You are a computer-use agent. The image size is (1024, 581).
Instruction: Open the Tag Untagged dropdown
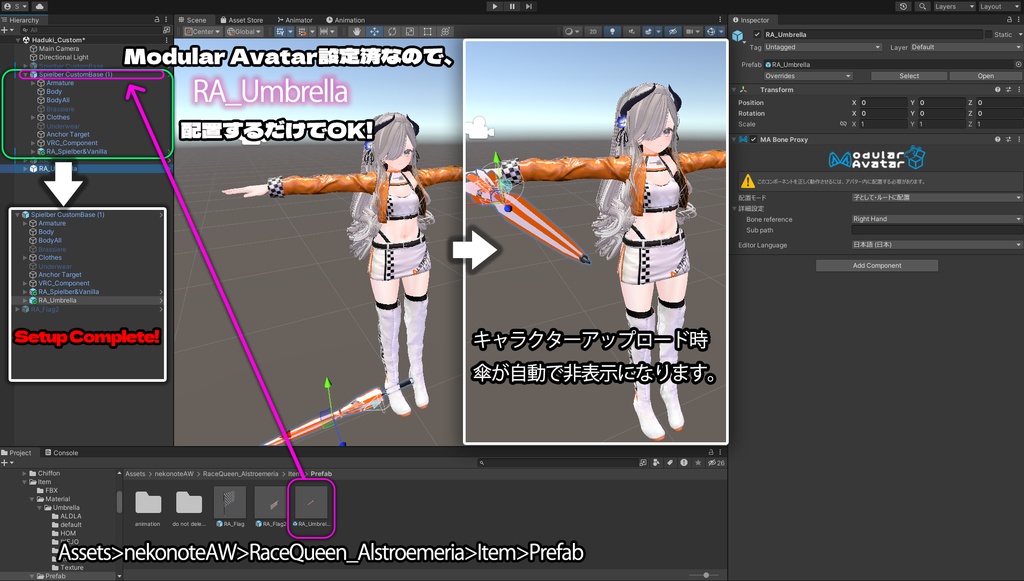(823, 47)
